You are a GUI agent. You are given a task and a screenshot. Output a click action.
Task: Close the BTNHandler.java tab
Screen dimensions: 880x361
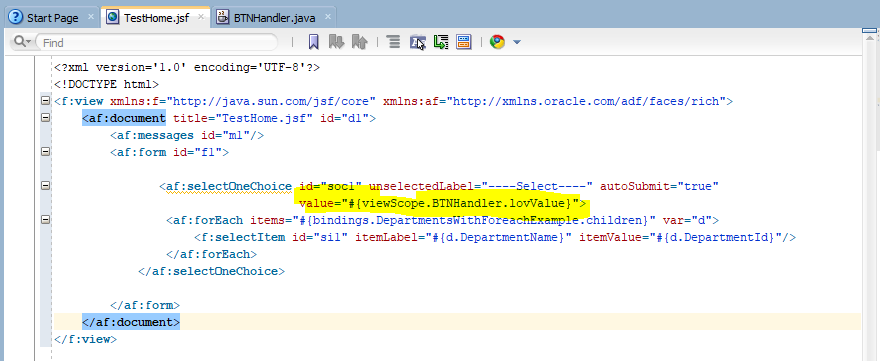pos(328,17)
